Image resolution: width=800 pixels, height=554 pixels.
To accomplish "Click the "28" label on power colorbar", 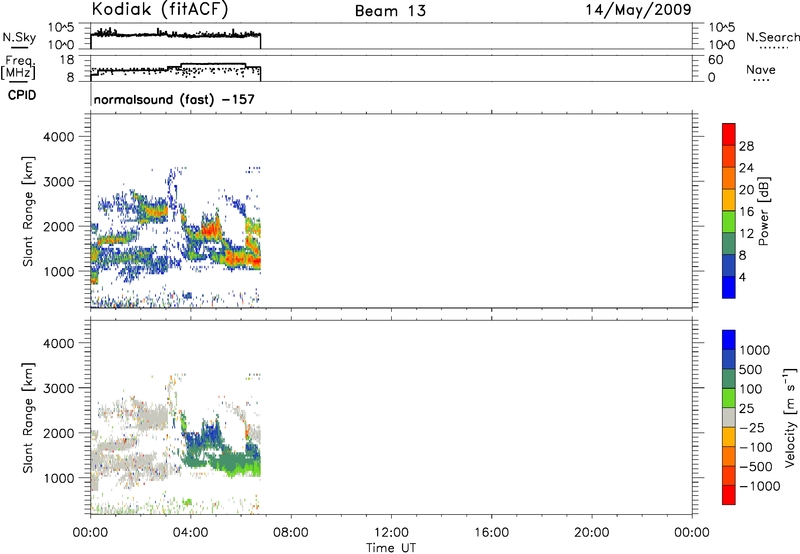I will (x=746, y=146).
